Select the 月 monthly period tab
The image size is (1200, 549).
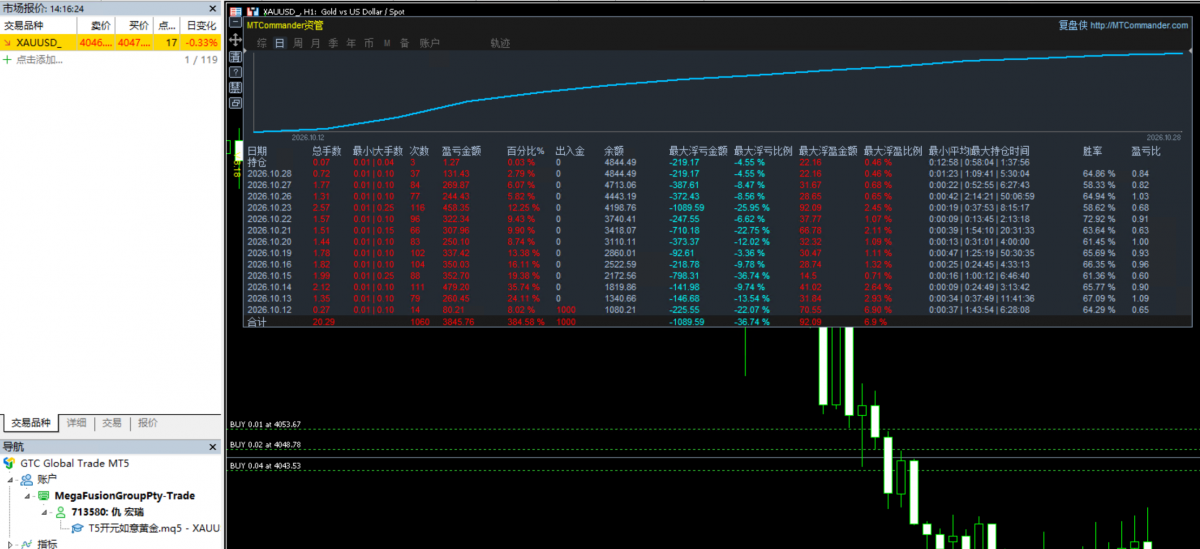[315, 43]
